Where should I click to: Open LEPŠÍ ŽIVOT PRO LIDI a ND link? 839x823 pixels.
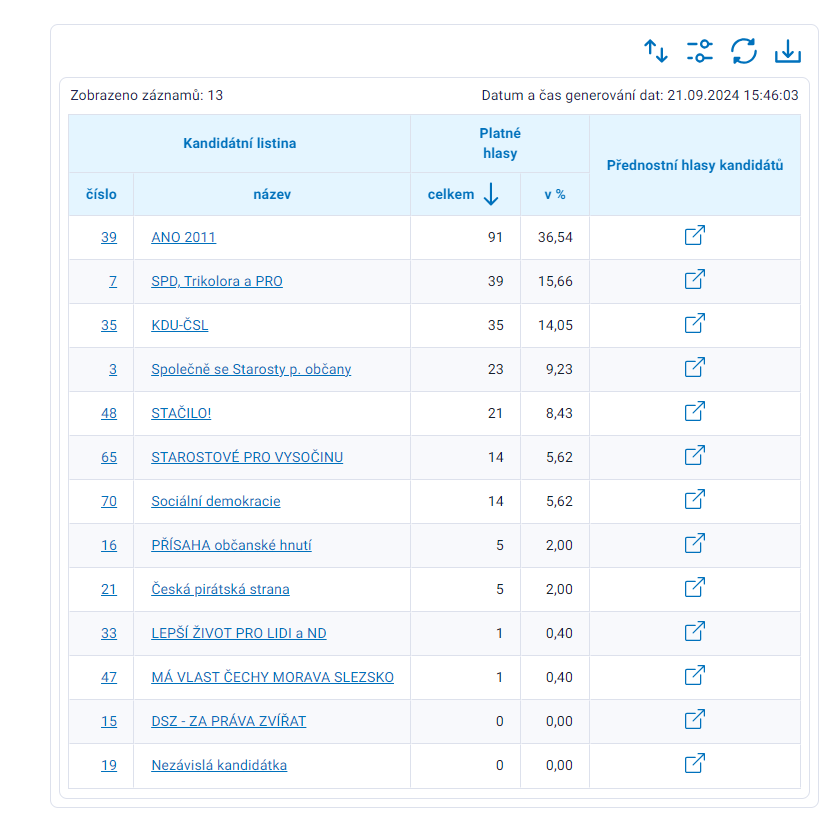point(239,633)
